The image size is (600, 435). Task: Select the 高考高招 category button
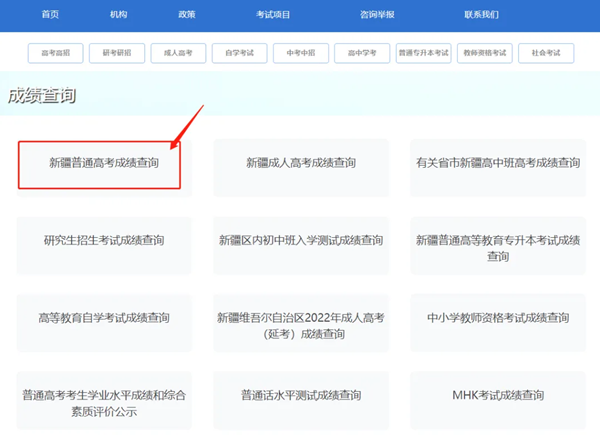(x=55, y=52)
